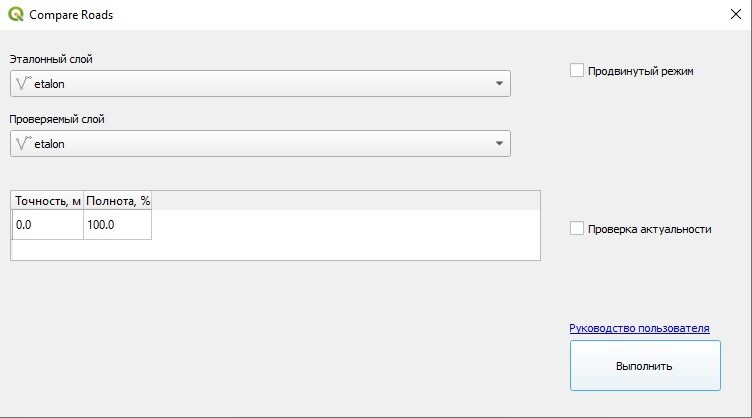The height and width of the screenshot is (418, 752).
Task: Click the QGIS logo in title bar
Action: click(x=15, y=15)
